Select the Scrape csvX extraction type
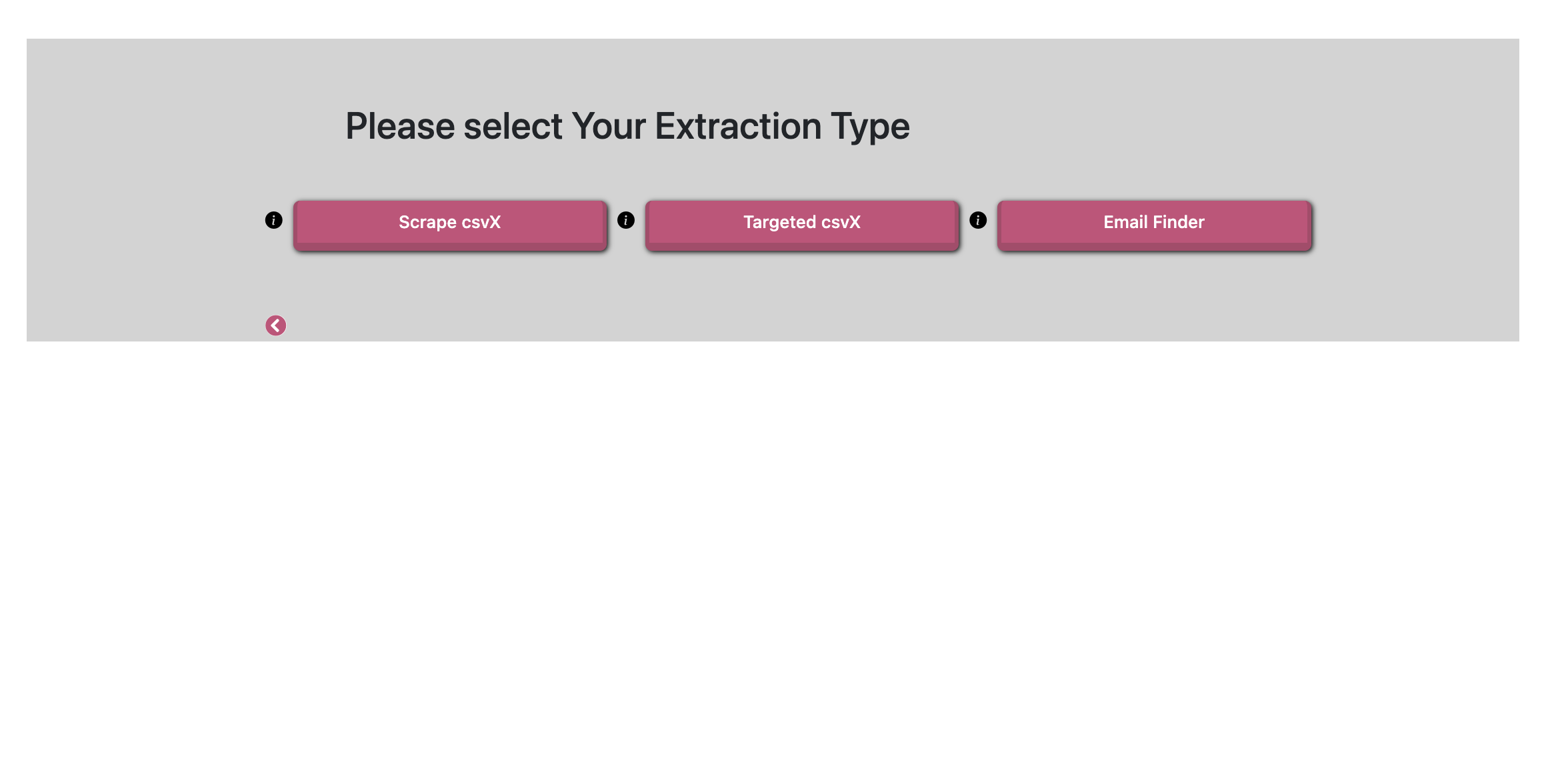The image size is (1568, 775). [450, 223]
